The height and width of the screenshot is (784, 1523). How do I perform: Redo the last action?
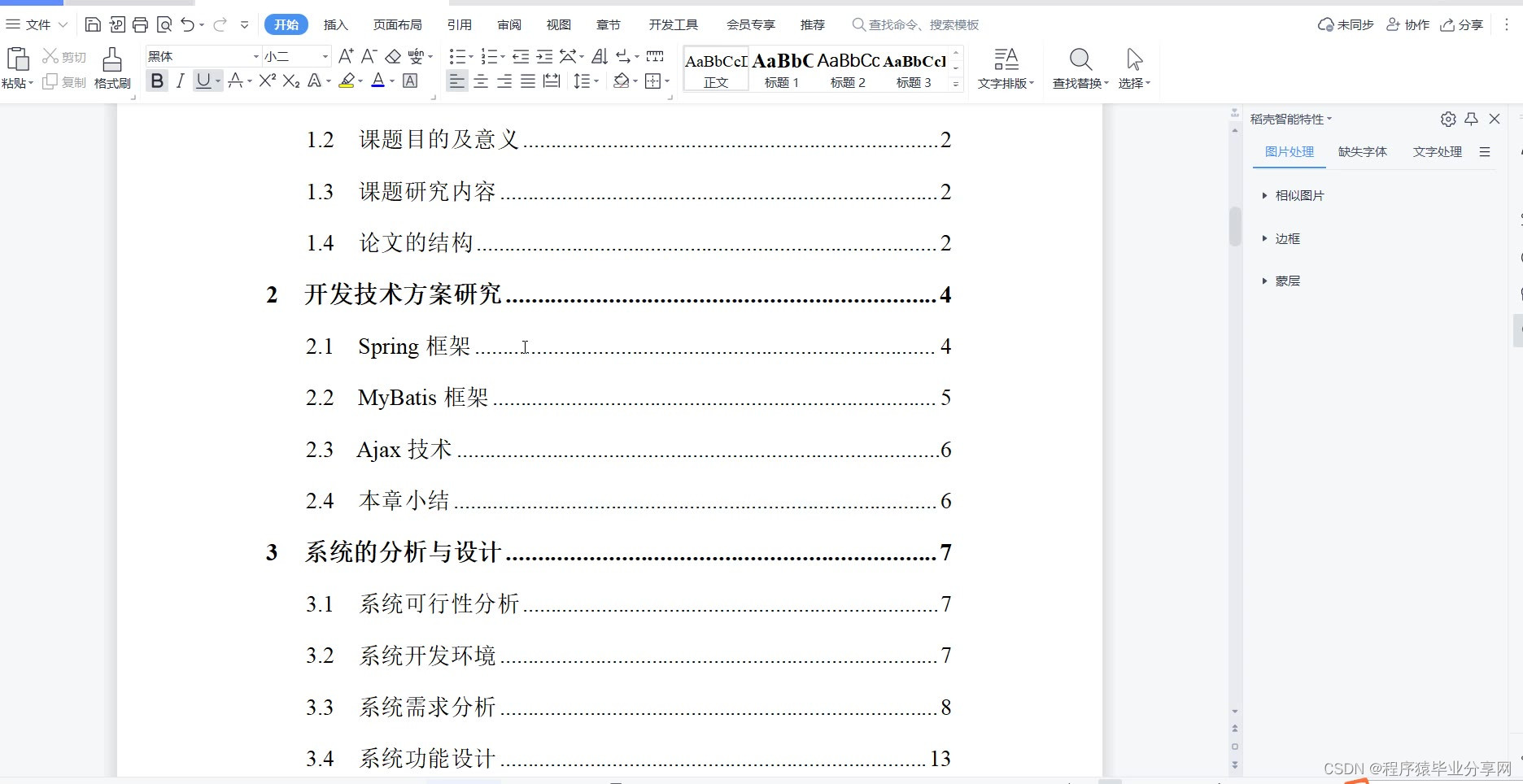[220, 25]
